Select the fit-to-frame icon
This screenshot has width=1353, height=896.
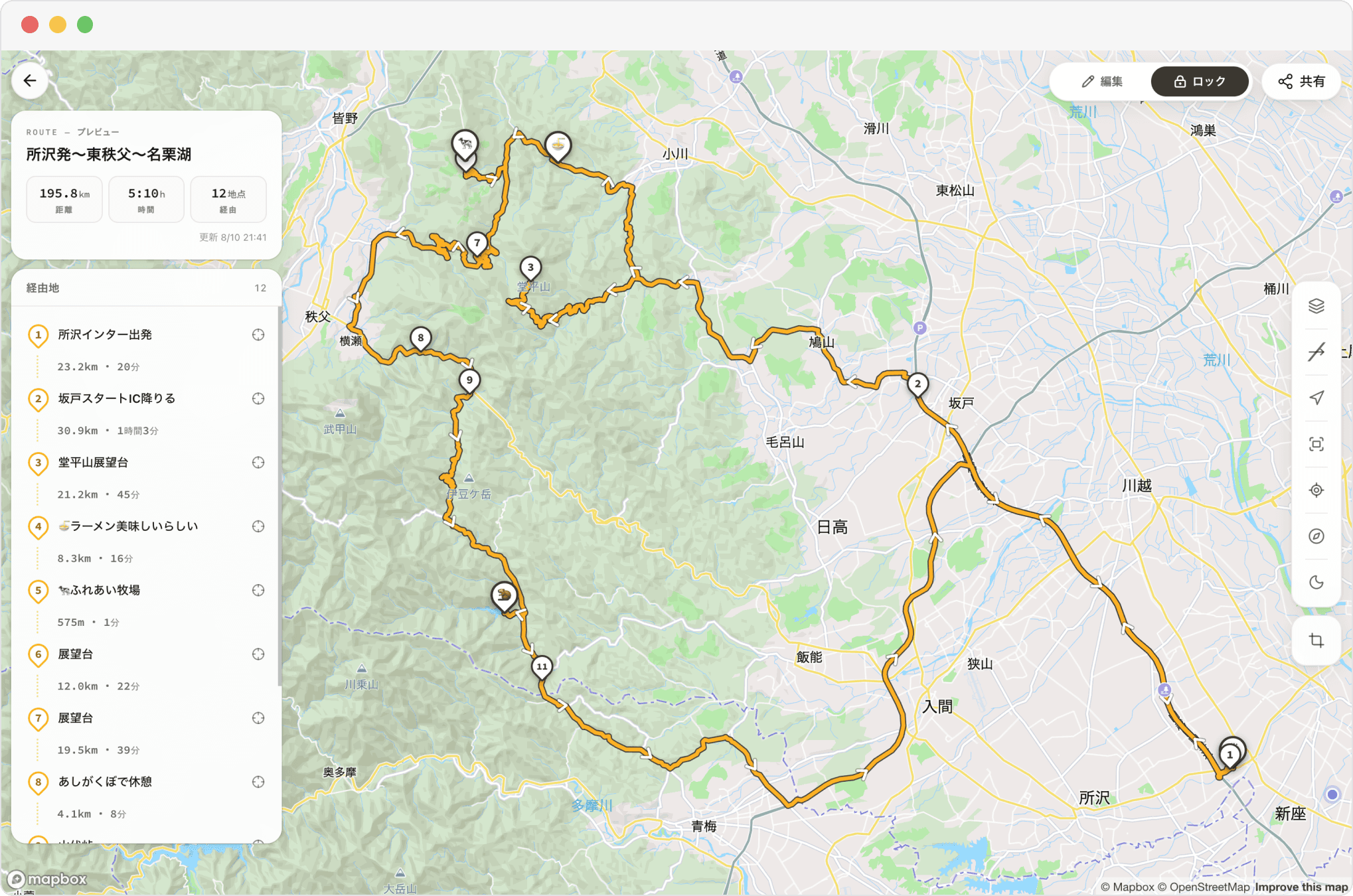pos(1316,444)
